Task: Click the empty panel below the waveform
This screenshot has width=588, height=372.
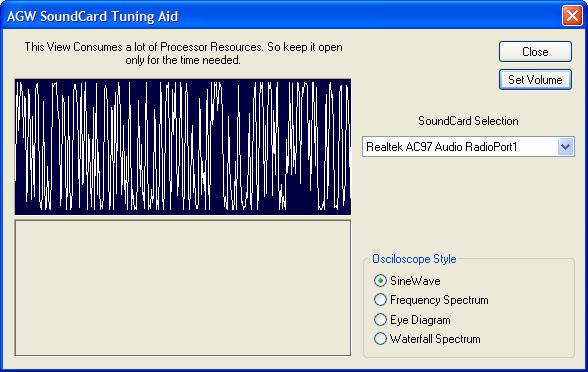Action: 183,288
